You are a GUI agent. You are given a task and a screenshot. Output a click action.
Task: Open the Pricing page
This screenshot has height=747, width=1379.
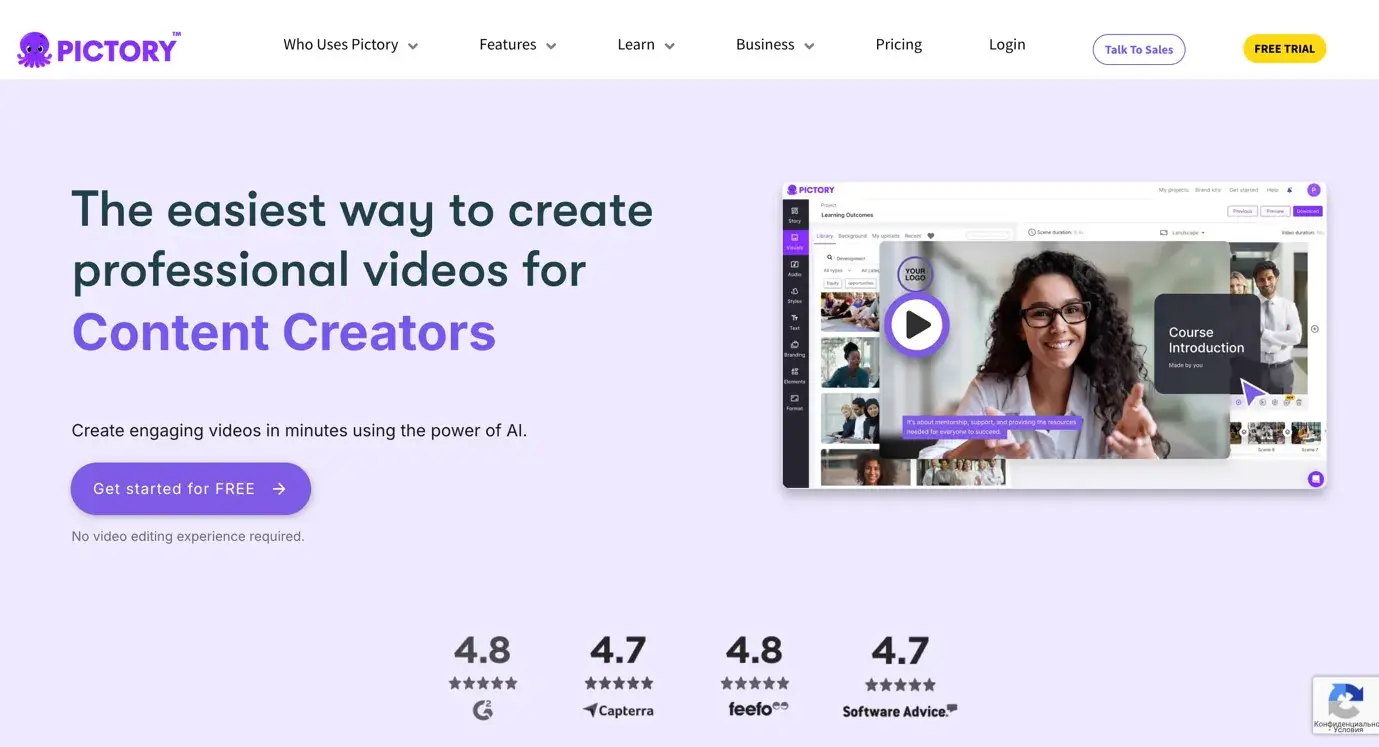pyautogui.click(x=898, y=45)
